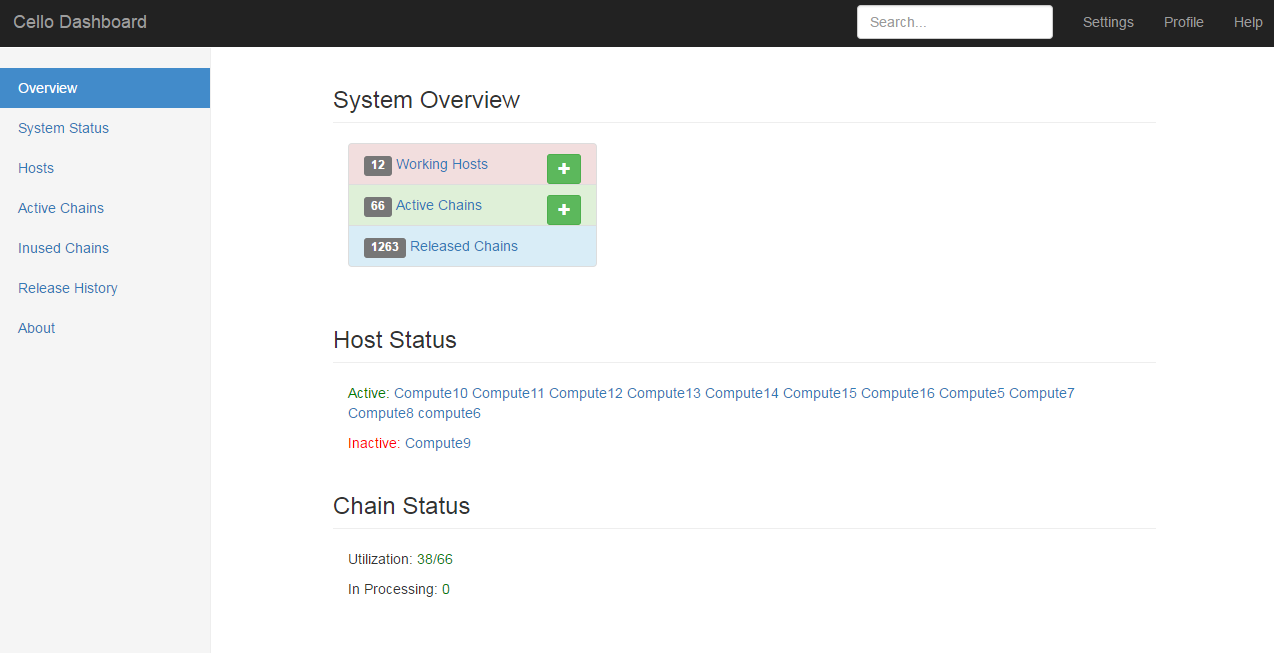The width and height of the screenshot is (1274, 653).
Task: Click Help in the top navbar
Action: [1247, 22]
